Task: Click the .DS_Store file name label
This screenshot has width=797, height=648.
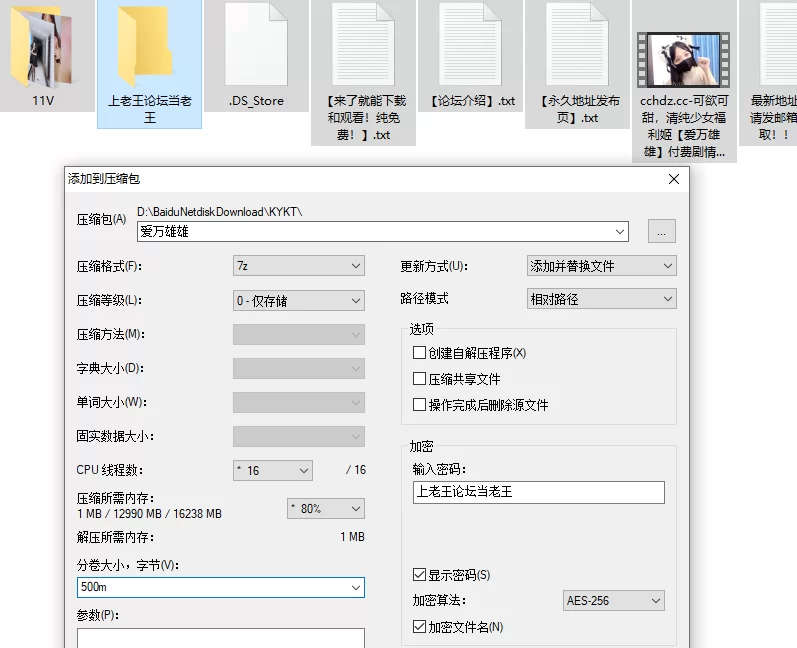Action: (x=256, y=101)
